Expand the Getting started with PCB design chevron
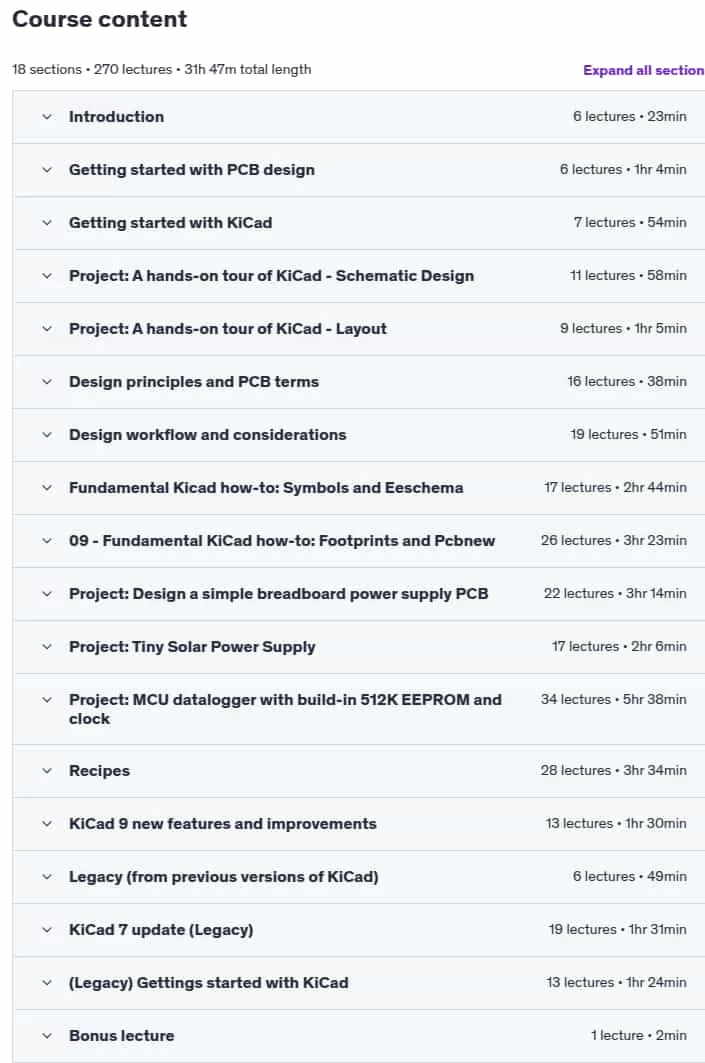Screen dimensions: 705x1063 point(47,169)
